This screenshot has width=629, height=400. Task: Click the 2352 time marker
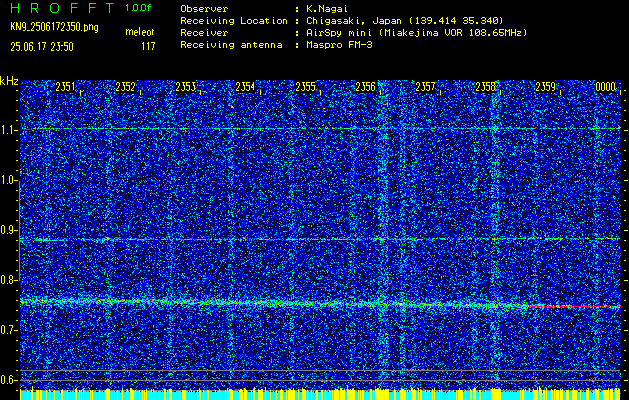tap(125, 87)
